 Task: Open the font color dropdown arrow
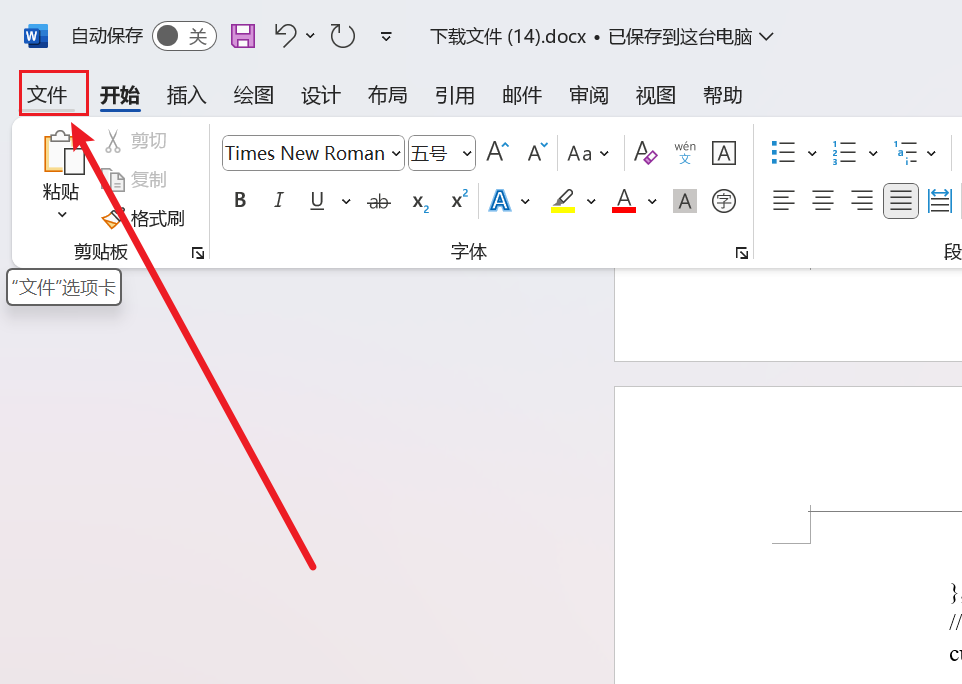pos(652,201)
